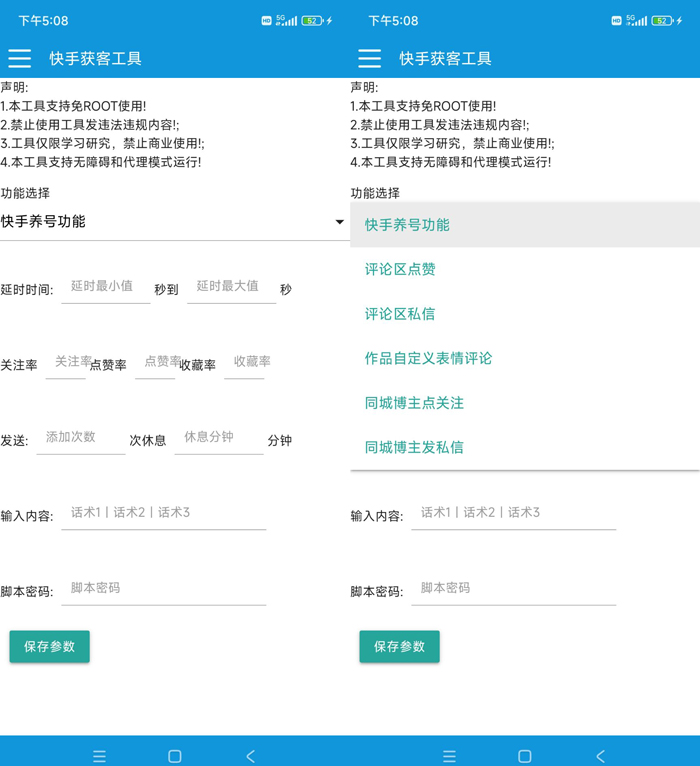Choose 同城博主点关注 option
Image resolution: width=700 pixels, height=766 pixels.
point(414,403)
